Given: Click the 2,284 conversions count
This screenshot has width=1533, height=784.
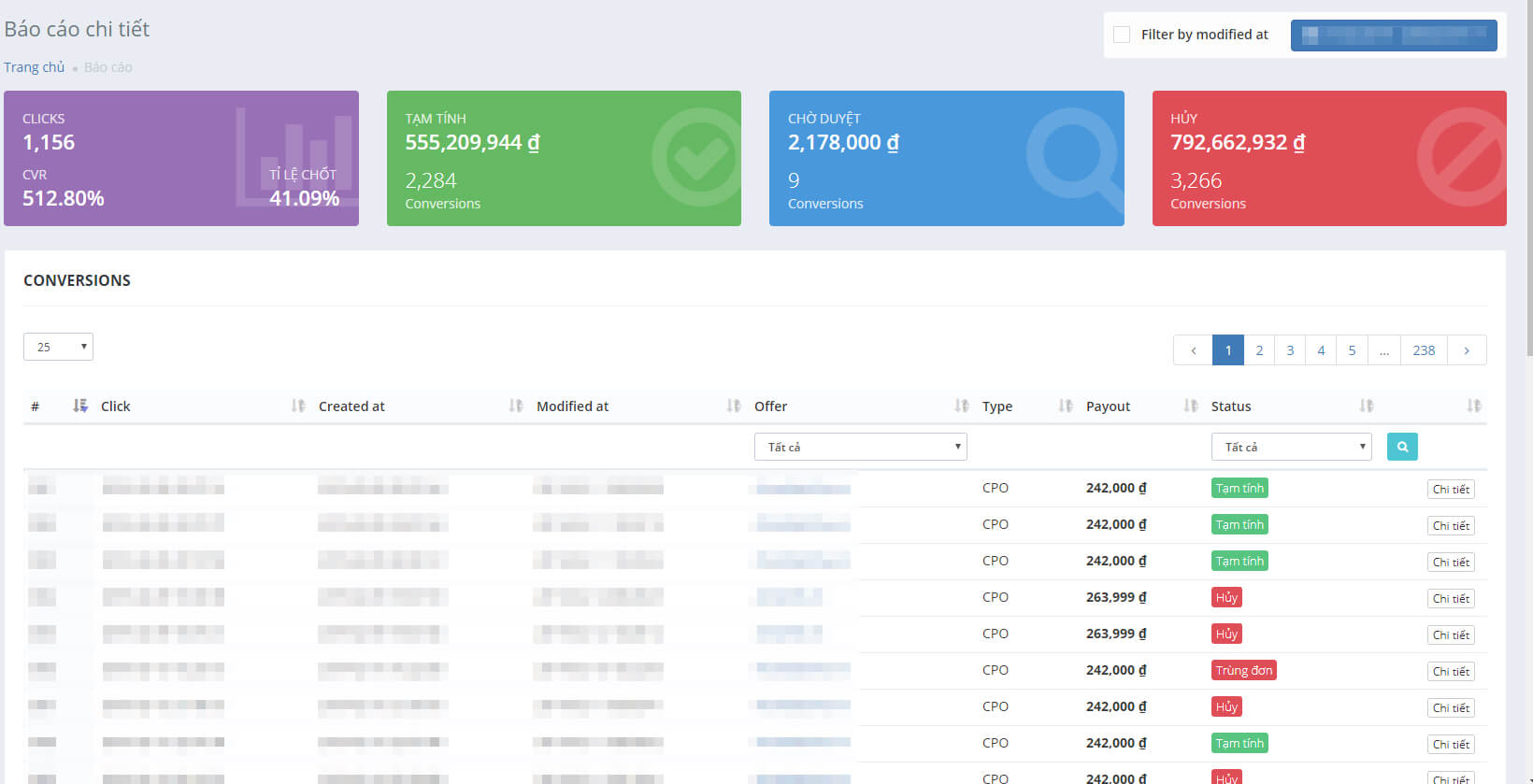Looking at the screenshot, I should 431,180.
